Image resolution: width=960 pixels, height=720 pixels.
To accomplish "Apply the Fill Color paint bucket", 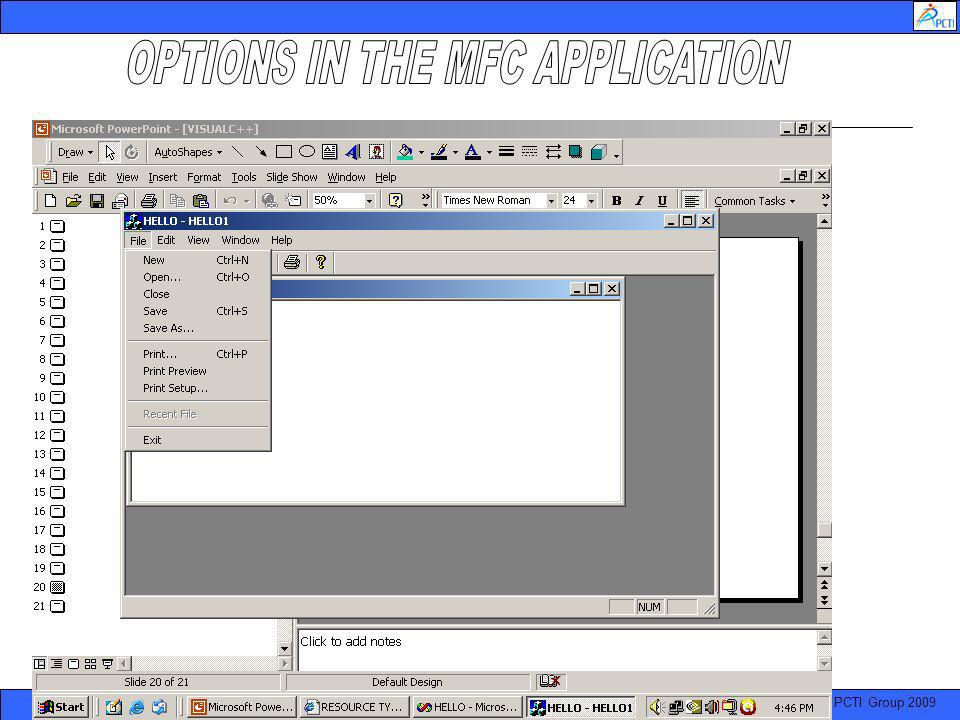I will pyautogui.click(x=405, y=152).
